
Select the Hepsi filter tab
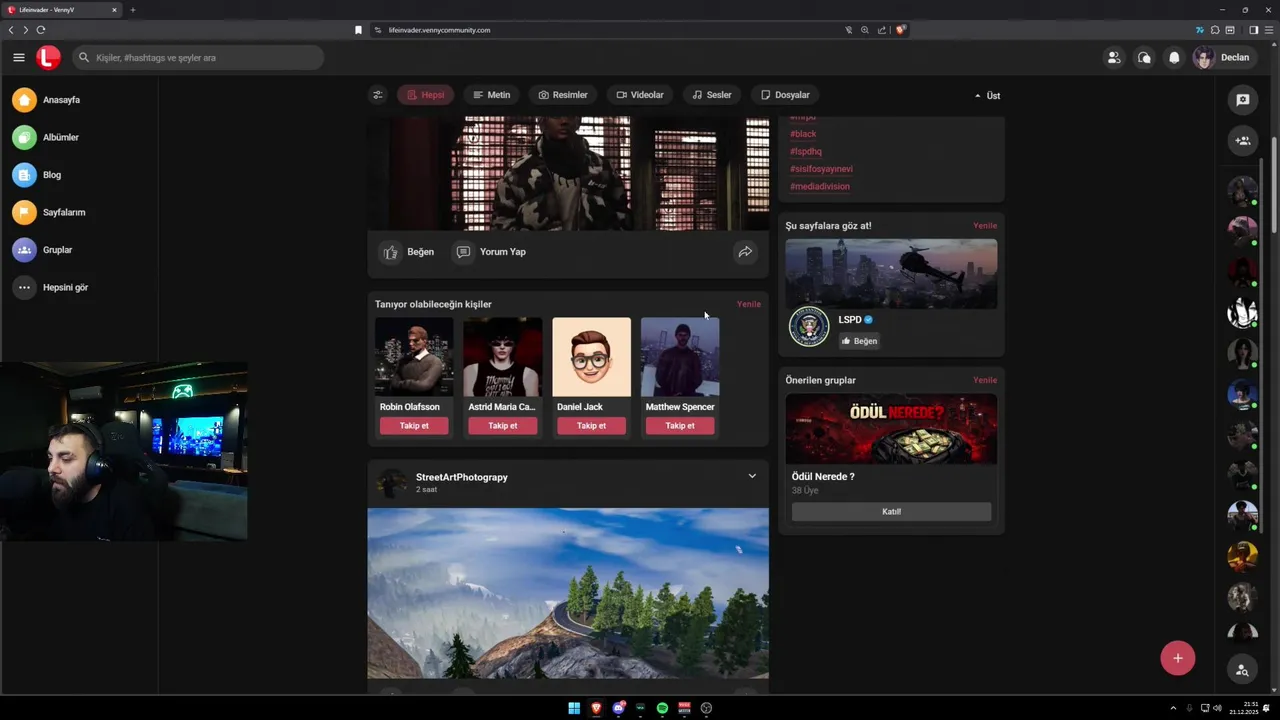pyautogui.click(x=425, y=95)
